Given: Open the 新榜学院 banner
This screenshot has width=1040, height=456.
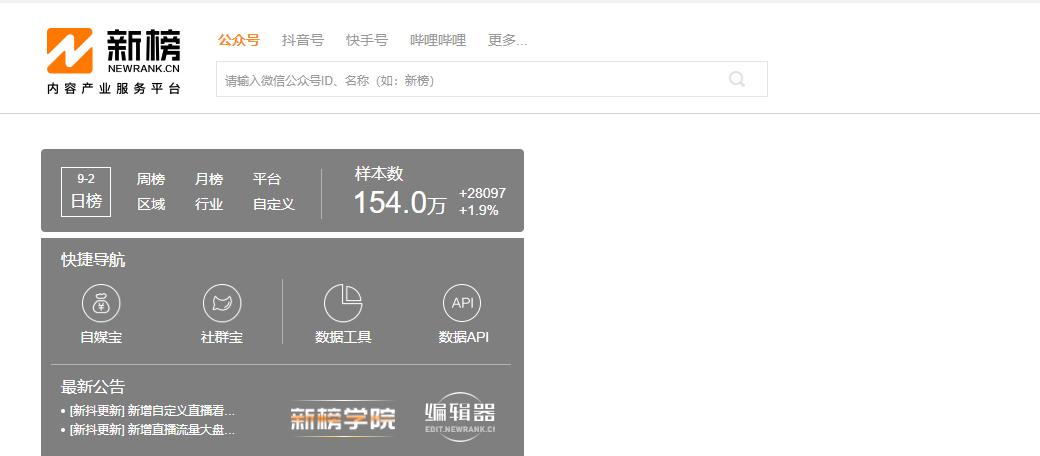Looking at the screenshot, I should coord(343,419).
